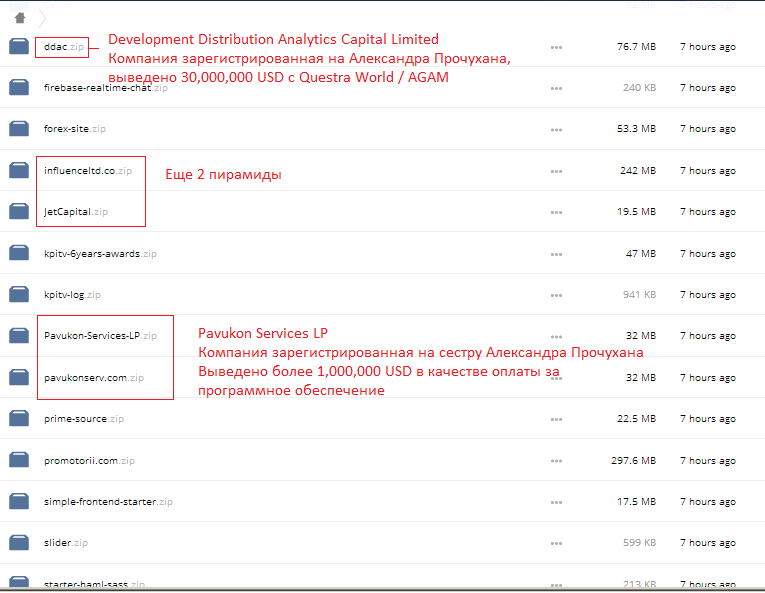Click the archive icon beside Pavukon-Services-LP.zip

point(19,335)
